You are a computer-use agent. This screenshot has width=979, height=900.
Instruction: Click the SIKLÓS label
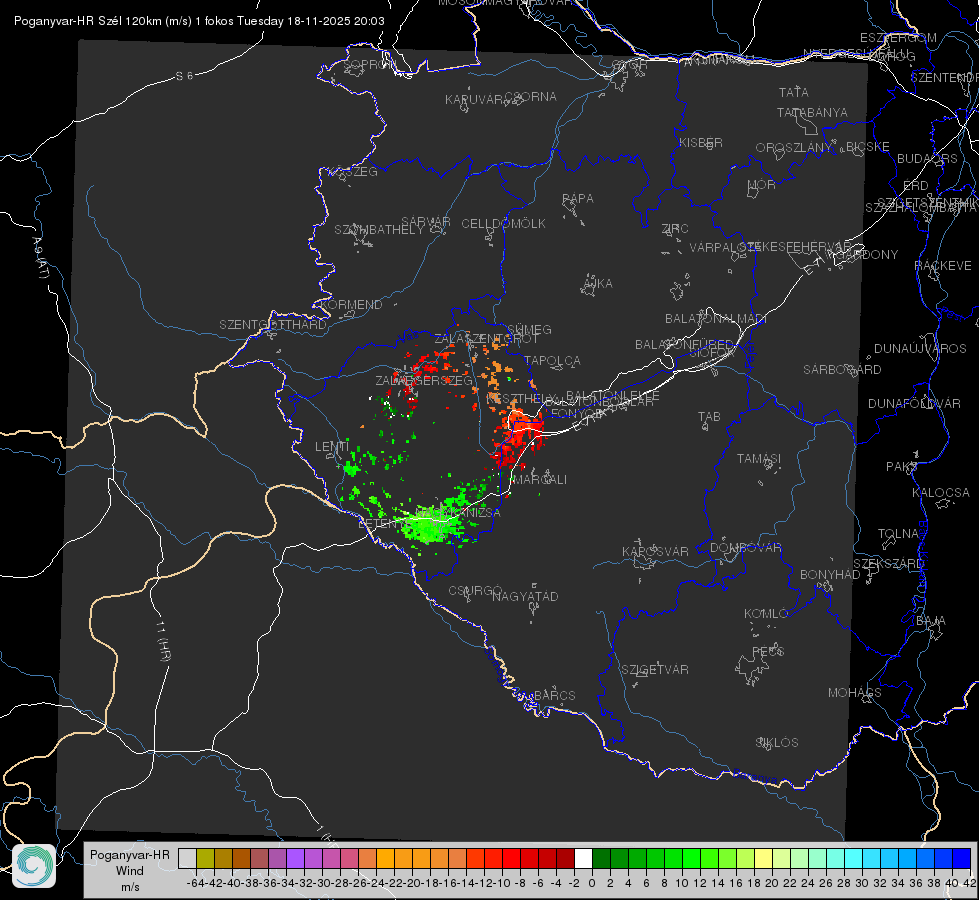point(777,743)
